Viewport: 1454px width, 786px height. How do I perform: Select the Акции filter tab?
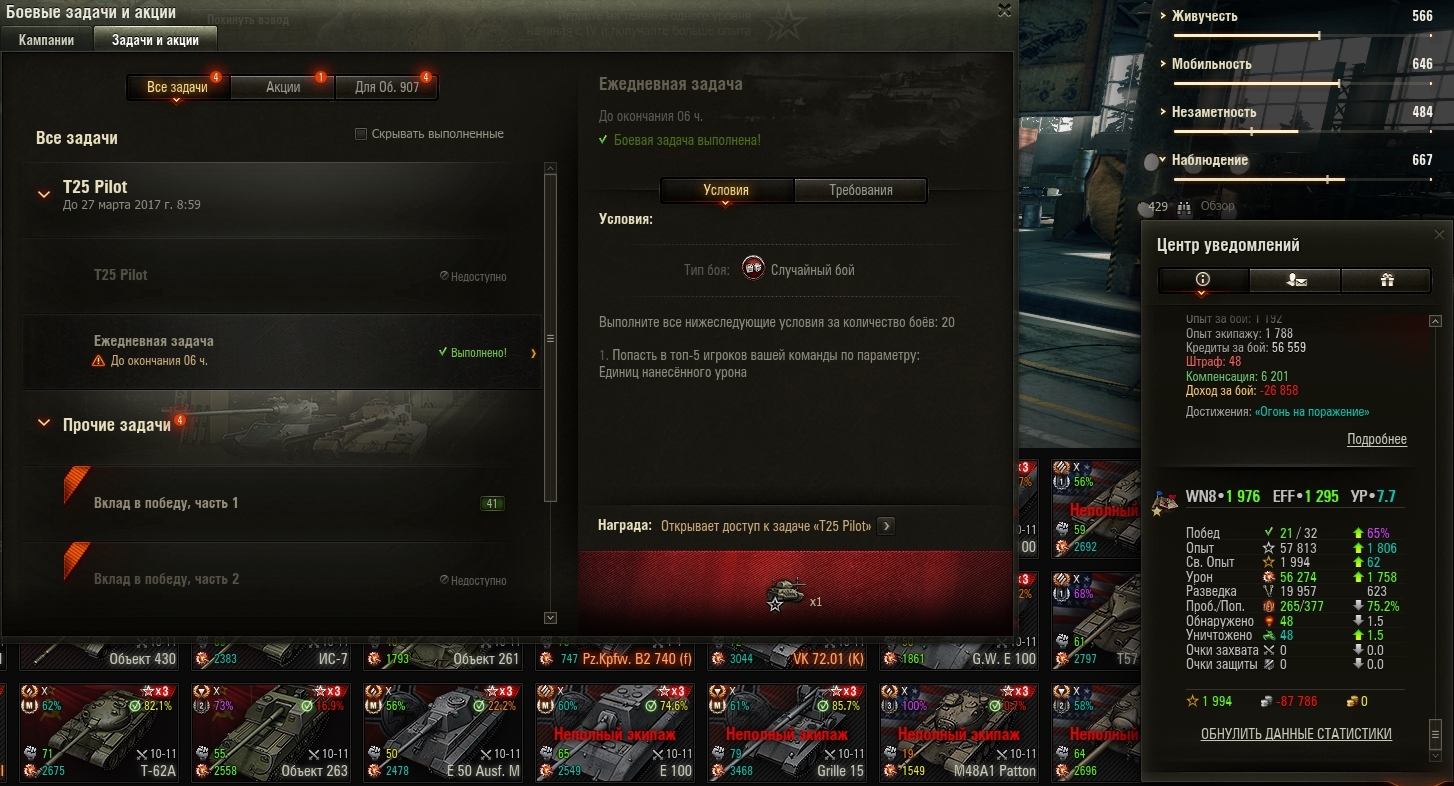[x=283, y=87]
